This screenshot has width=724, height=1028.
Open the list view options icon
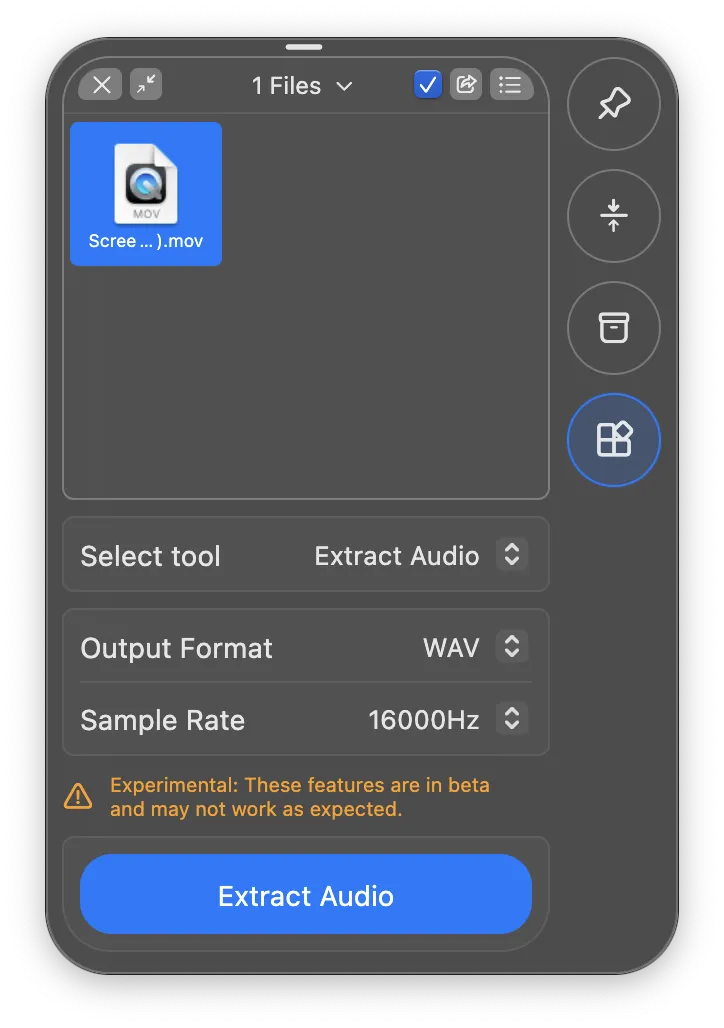pyautogui.click(x=511, y=84)
